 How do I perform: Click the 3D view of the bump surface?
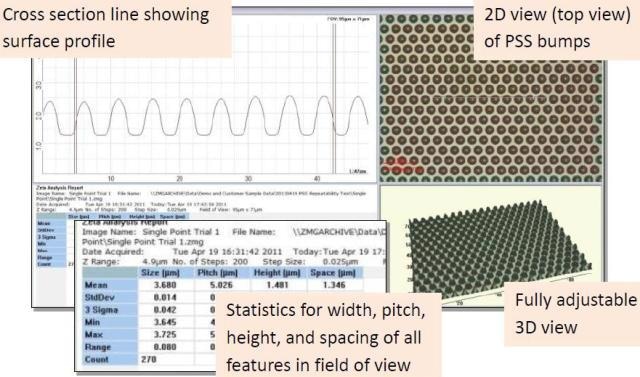(491, 245)
